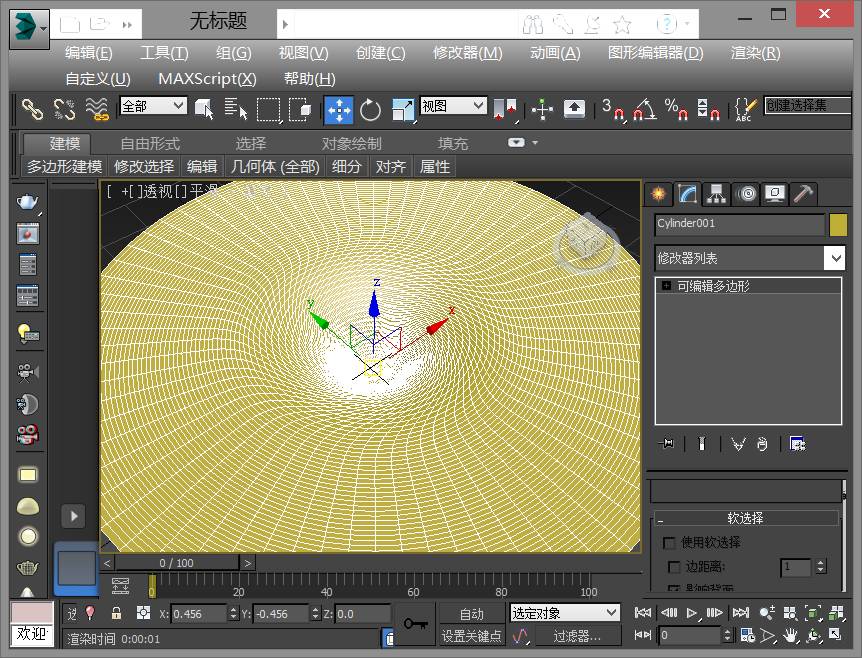
Task: Click the set key icon
Action: 415,624
